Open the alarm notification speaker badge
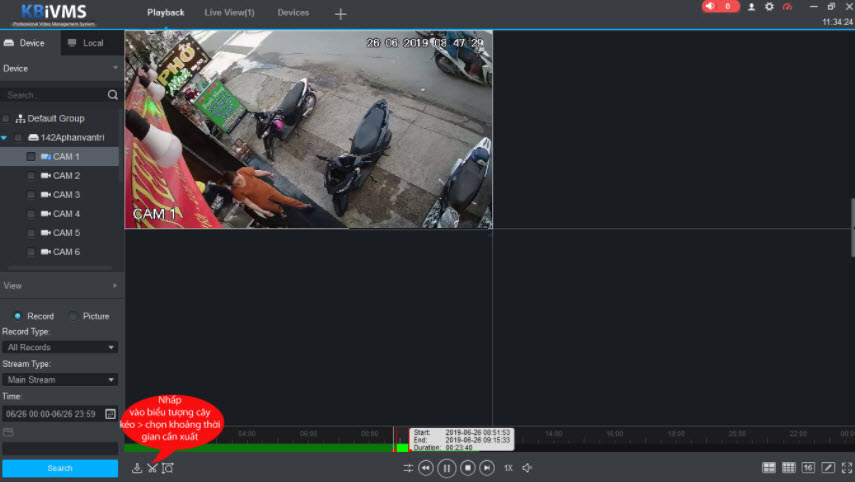 720,7
